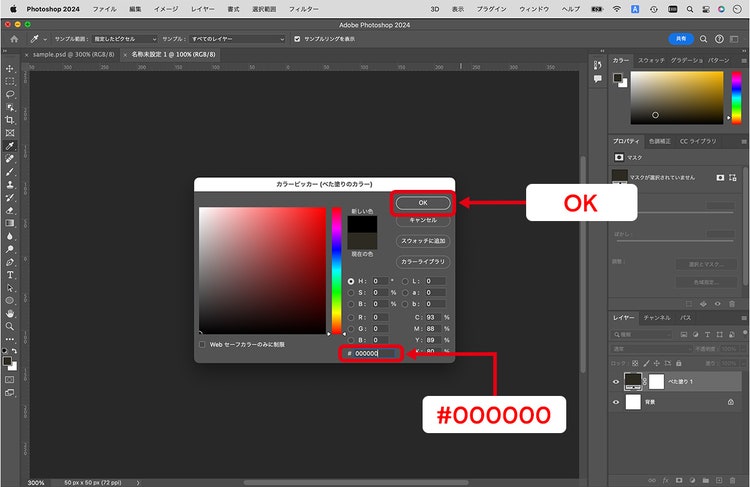Click the Change Screen Mode icon

click(x=10, y=393)
